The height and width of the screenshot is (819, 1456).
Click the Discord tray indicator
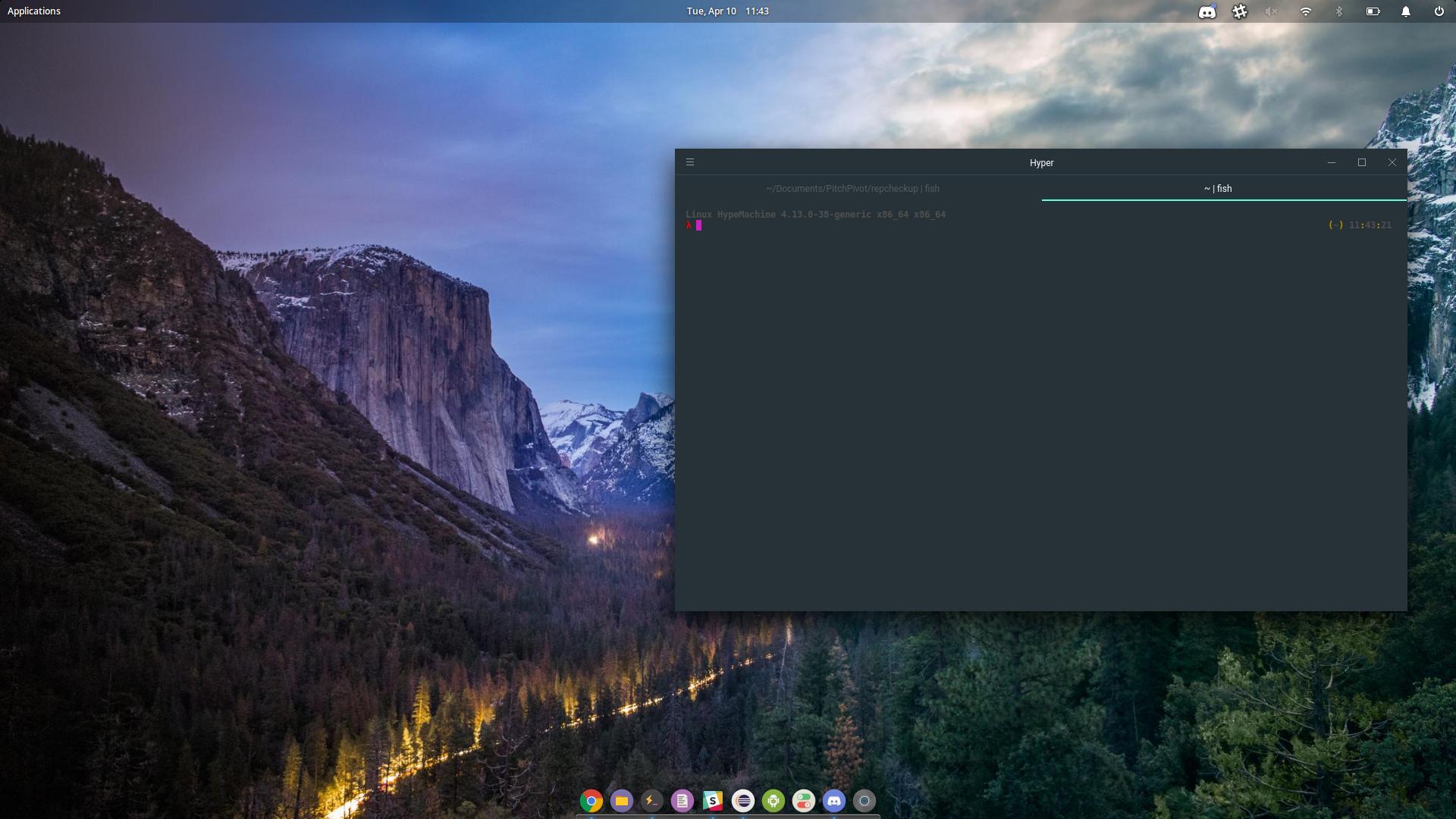(1207, 11)
